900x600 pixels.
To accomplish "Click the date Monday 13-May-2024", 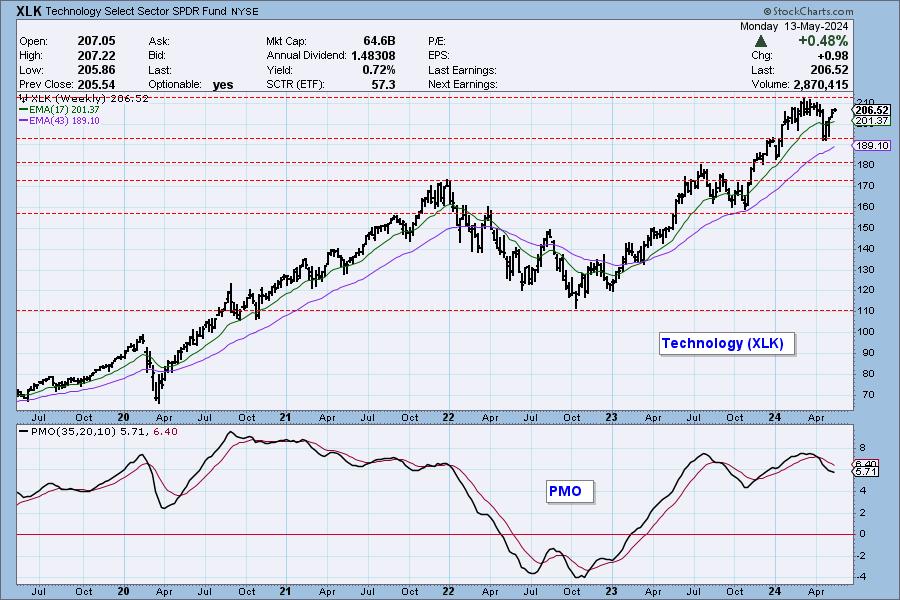I will coord(794,26).
